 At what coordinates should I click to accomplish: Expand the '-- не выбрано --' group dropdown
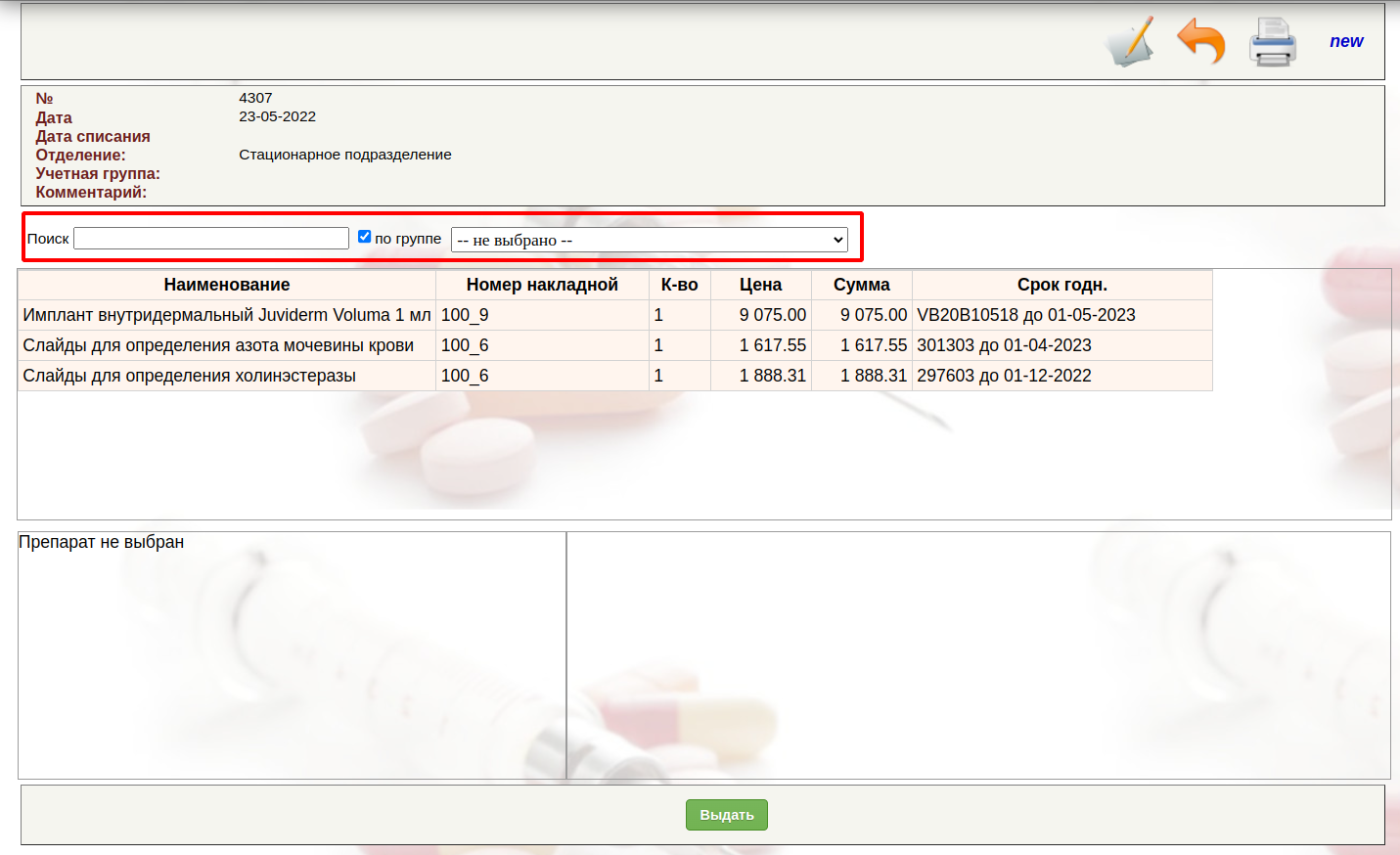pos(649,240)
